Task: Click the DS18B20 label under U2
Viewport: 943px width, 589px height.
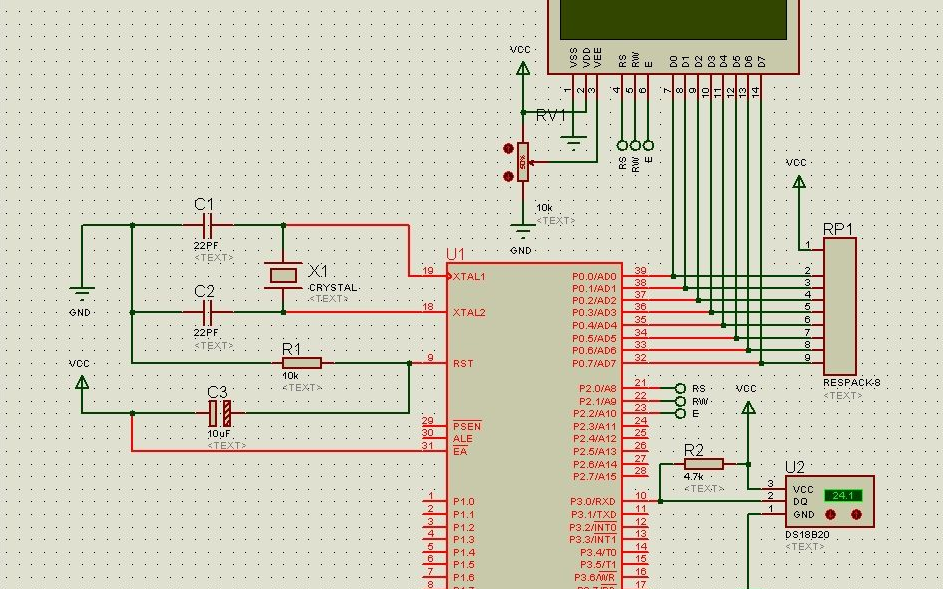Action: click(x=807, y=534)
